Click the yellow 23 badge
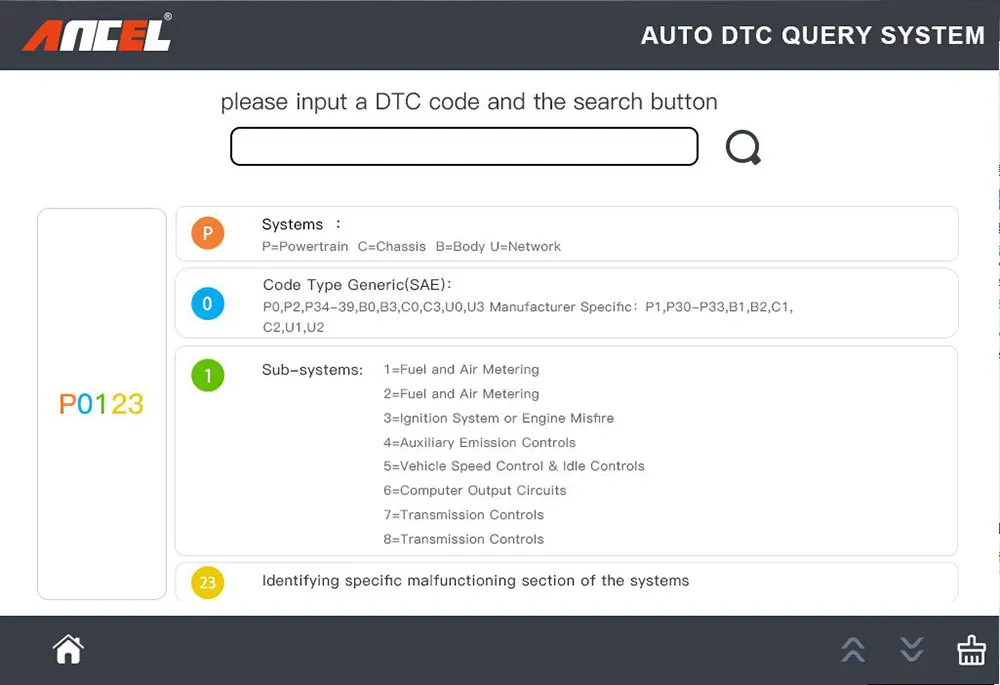This screenshot has height=685, width=1000. coord(208,582)
